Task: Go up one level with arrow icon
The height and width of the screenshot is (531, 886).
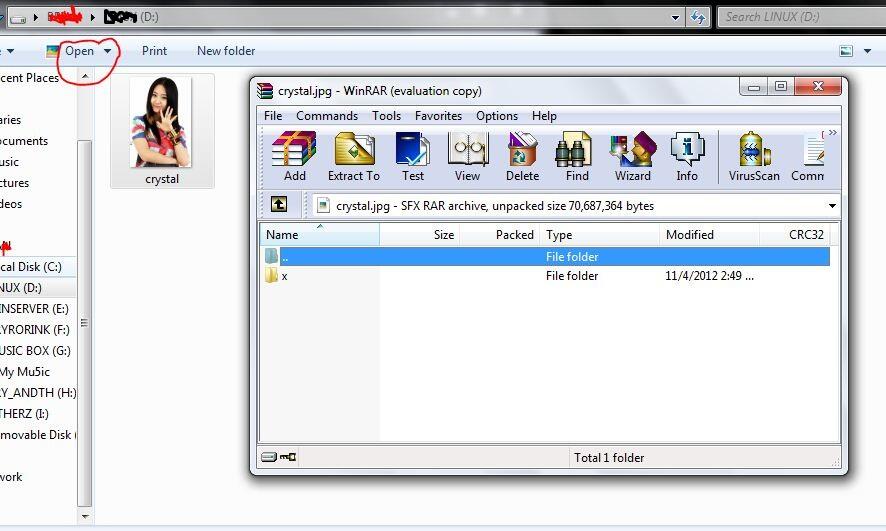Action: (x=279, y=204)
